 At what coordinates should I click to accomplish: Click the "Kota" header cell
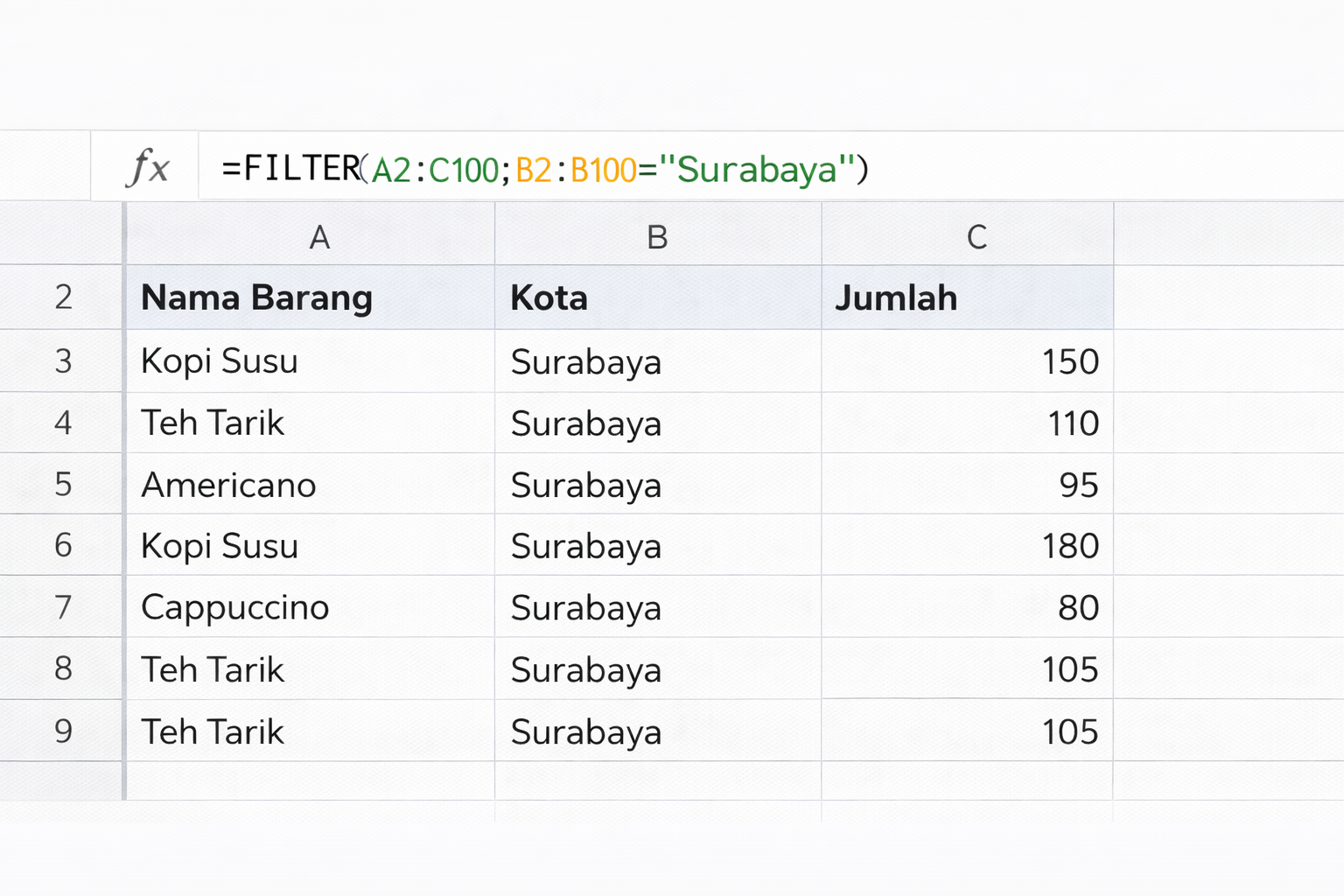tap(549, 297)
